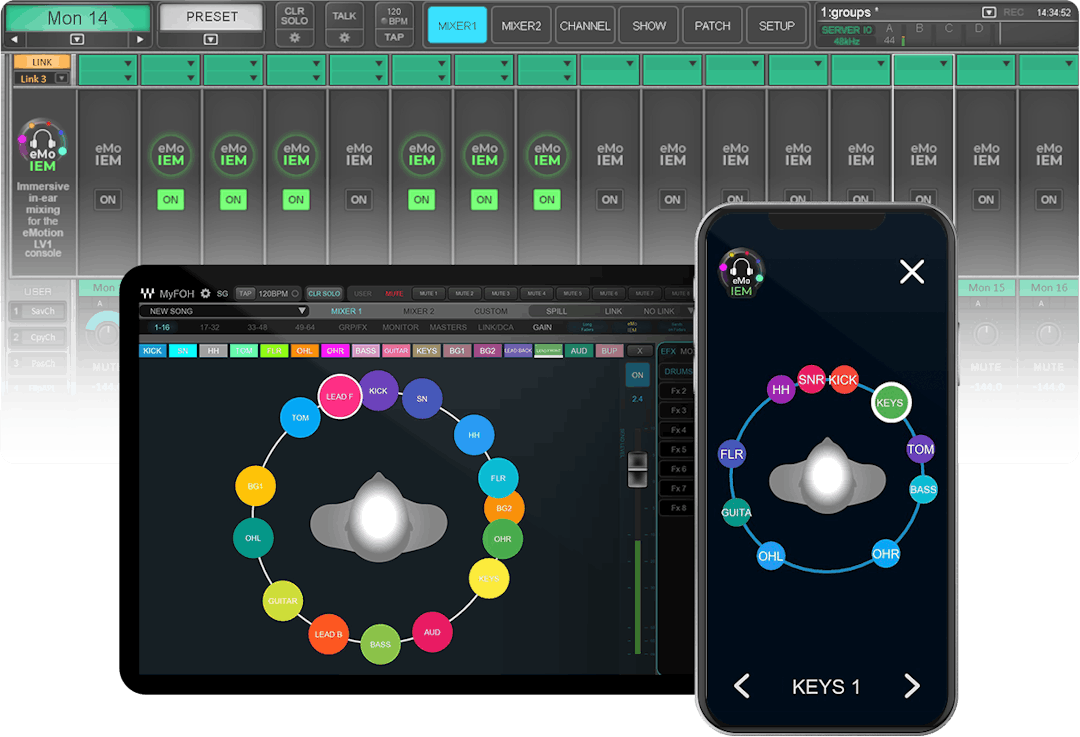Enable the LINK toggle in mixer
The height and width of the screenshot is (737, 1080).
coord(42,62)
